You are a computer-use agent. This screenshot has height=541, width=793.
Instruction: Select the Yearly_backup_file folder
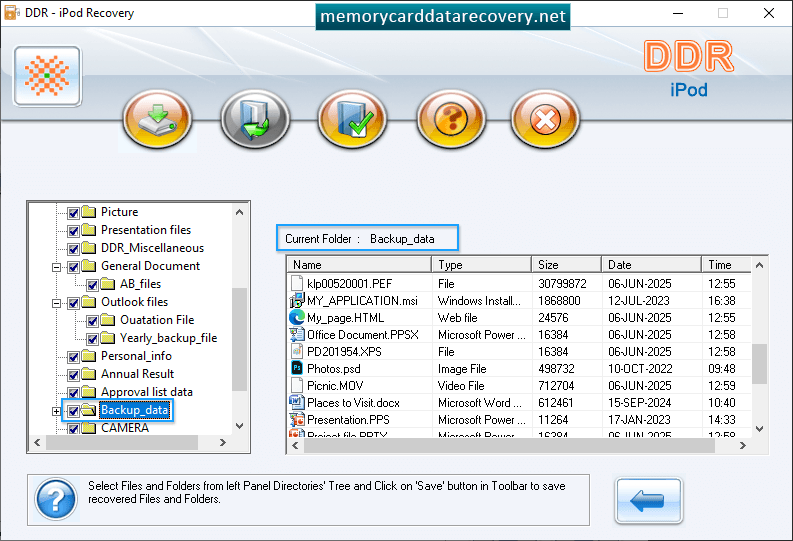click(168, 338)
